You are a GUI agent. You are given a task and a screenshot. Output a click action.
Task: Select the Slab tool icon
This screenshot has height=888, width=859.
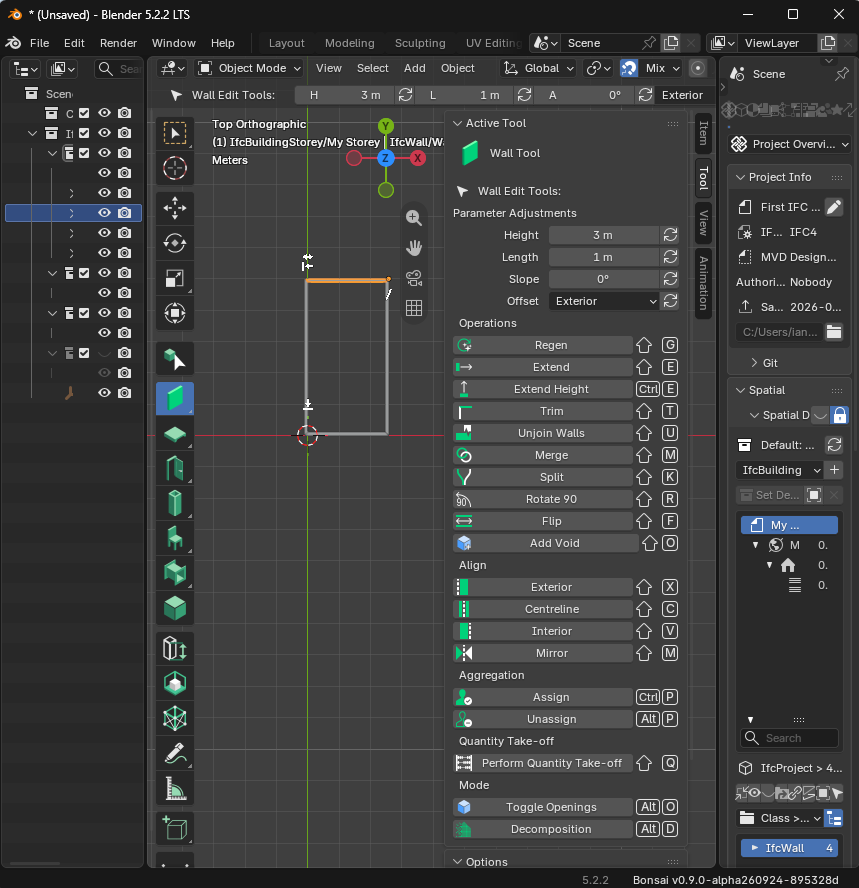tap(175, 434)
